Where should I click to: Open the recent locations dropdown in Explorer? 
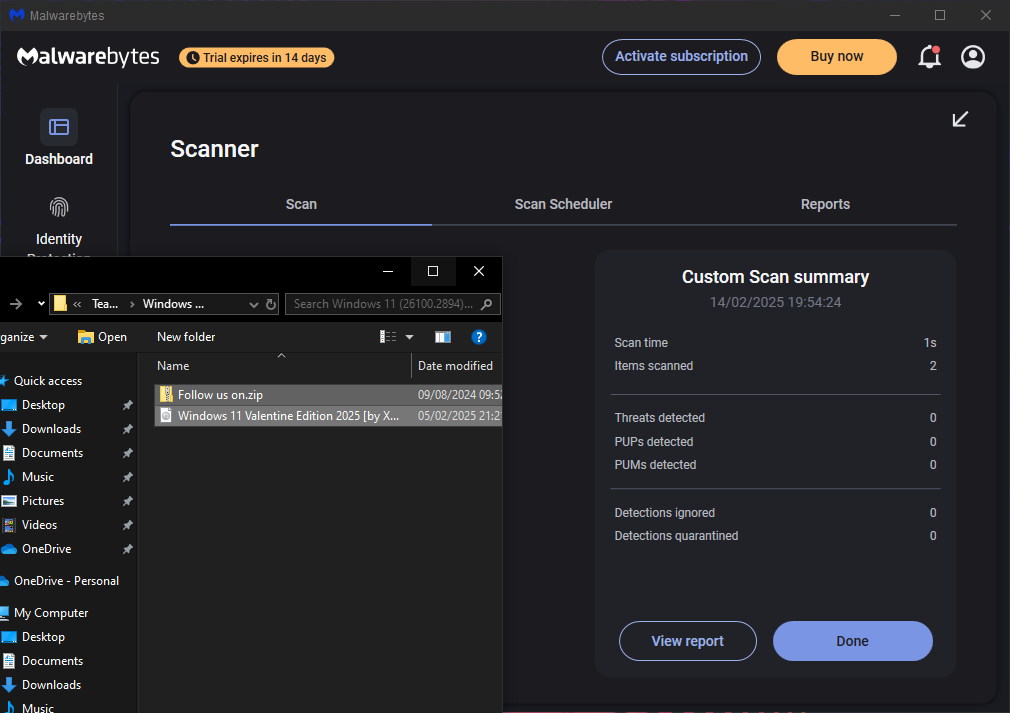tap(41, 304)
